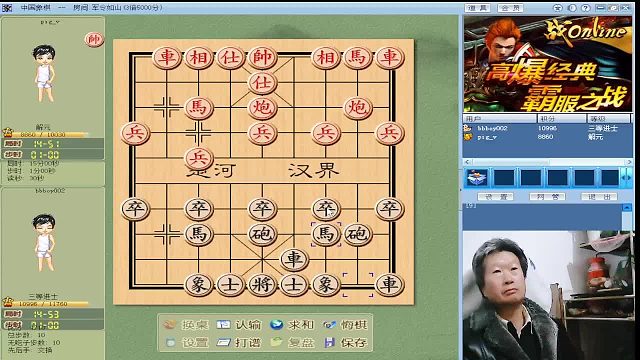Click the red 帥 badge beside top avatar
640x360 pixels.
[94, 39]
